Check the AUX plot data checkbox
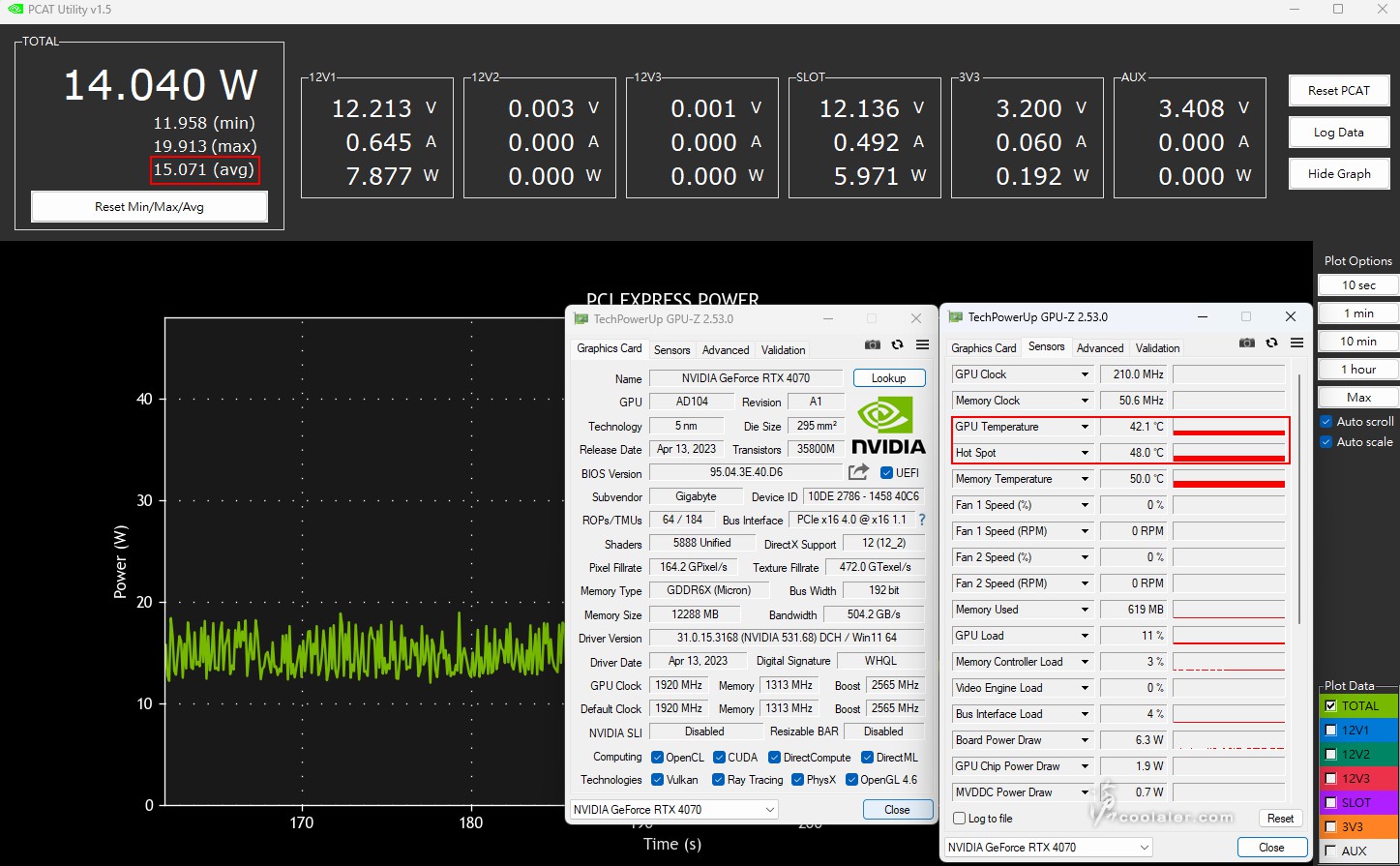Viewport: 1400px width, 866px height. [x=1331, y=851]
